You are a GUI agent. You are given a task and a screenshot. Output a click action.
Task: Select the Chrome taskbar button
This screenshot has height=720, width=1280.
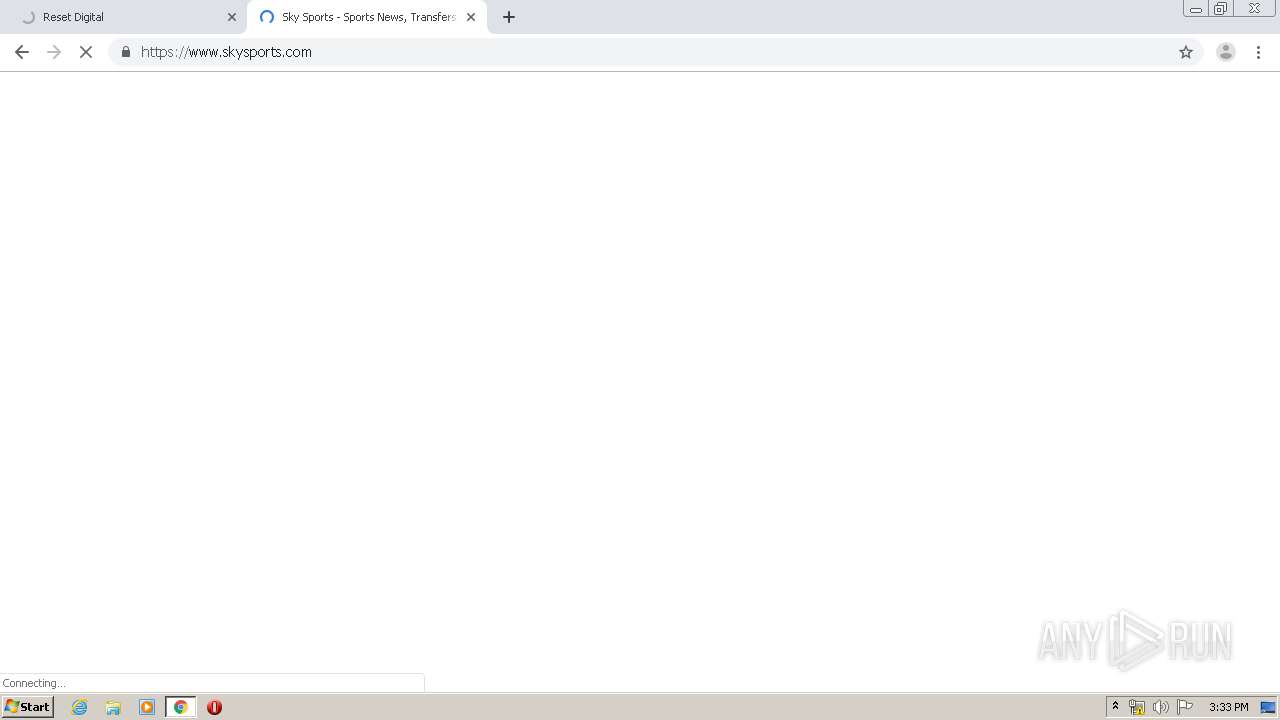tap(181, 707)
